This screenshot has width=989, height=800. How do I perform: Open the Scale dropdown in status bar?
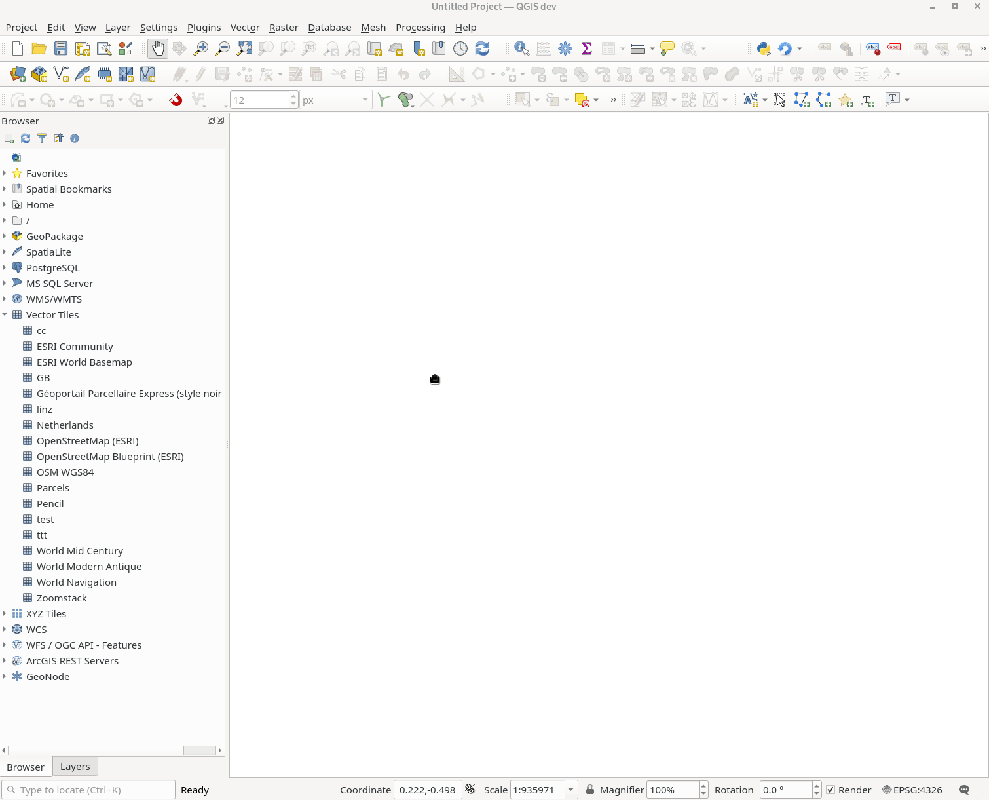tap(571, 790)
